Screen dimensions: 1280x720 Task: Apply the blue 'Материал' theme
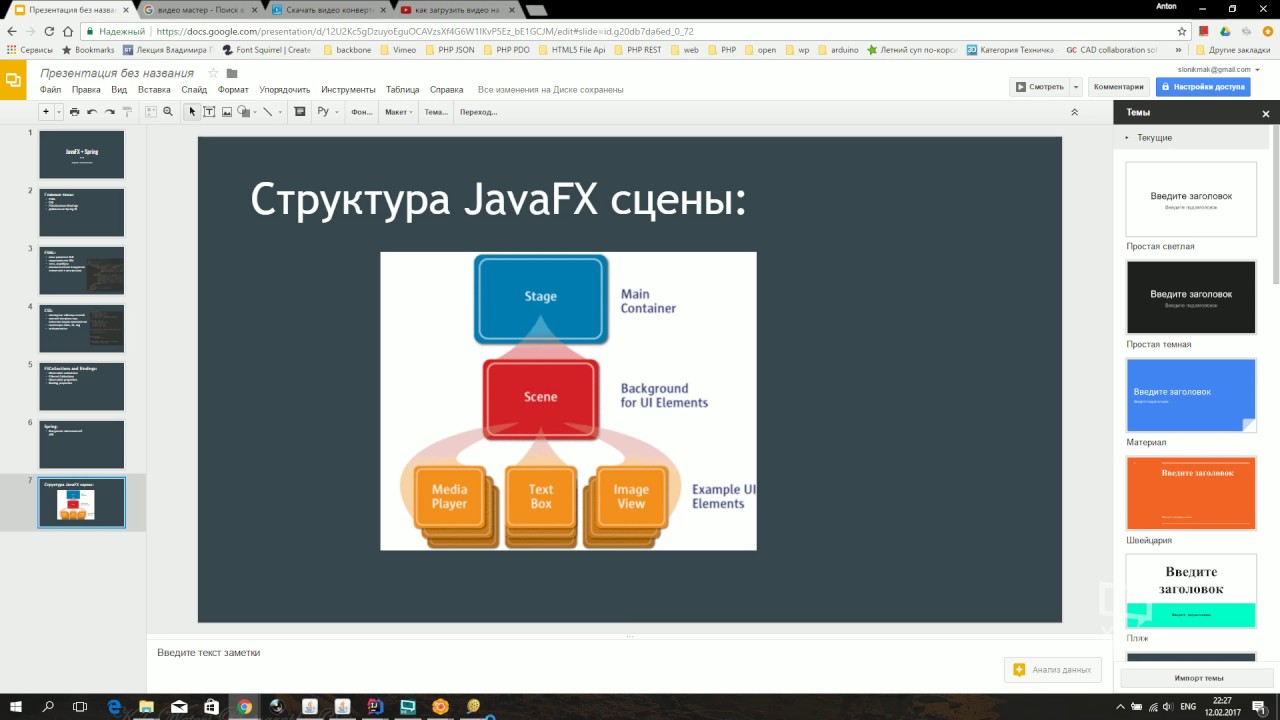point(1190,395)
